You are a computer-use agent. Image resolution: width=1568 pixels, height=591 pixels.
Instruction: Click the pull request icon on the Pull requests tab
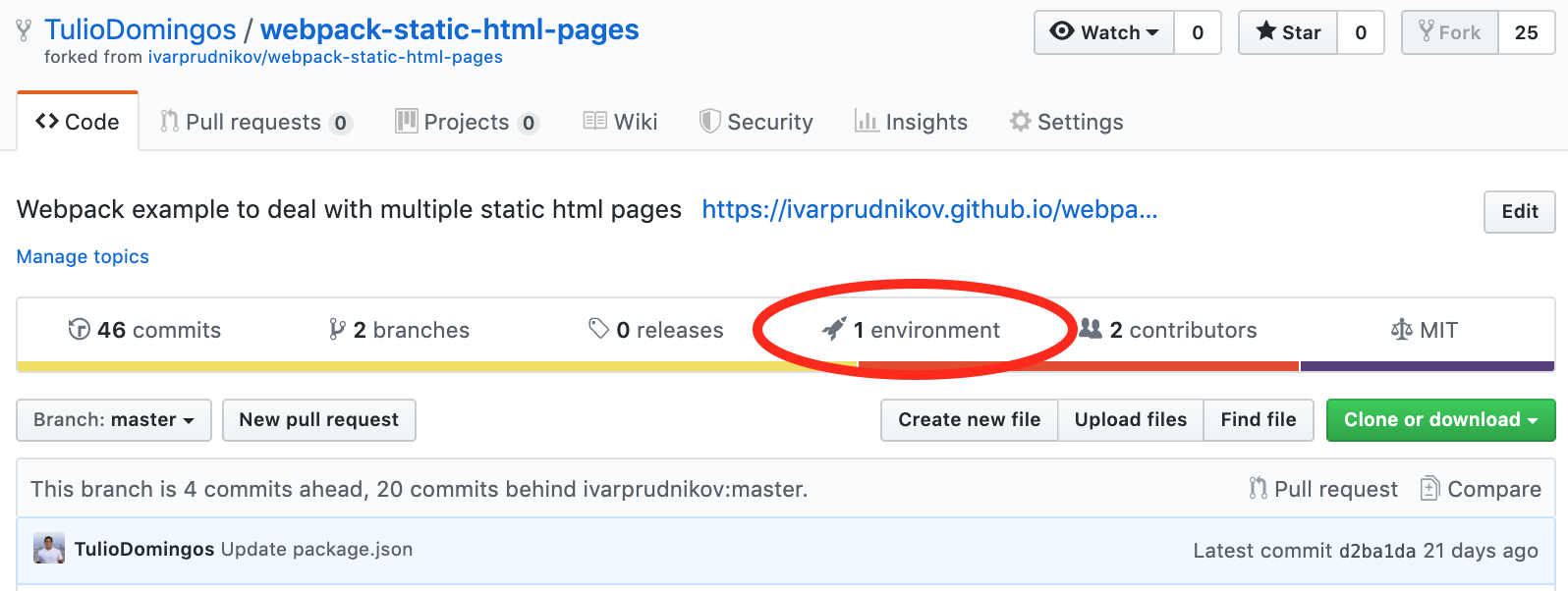tap(170, 121)
